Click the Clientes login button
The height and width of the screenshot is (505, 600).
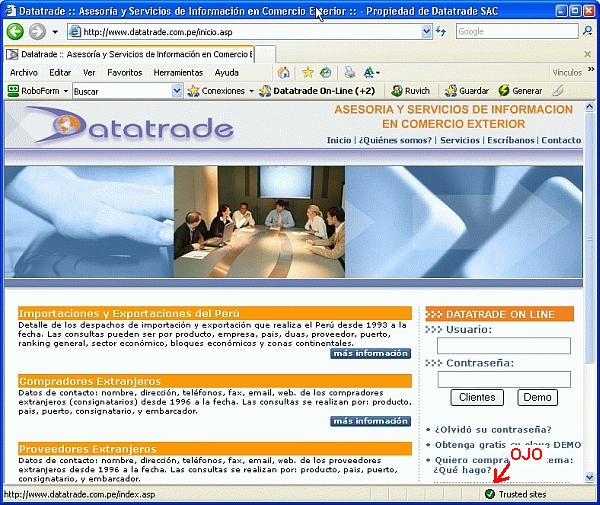477,397
